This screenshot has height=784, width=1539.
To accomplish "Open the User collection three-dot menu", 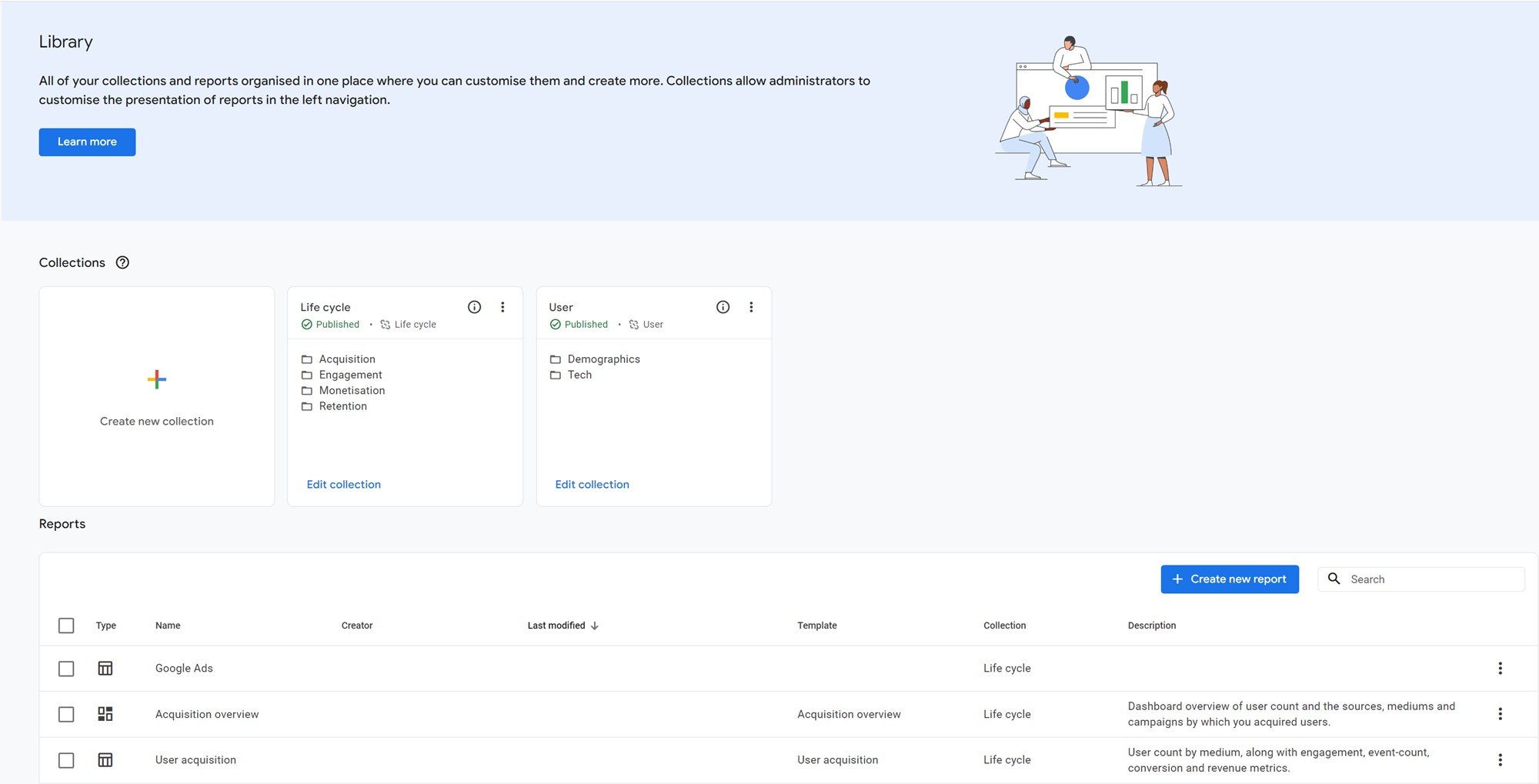I will tap(751, 307).
